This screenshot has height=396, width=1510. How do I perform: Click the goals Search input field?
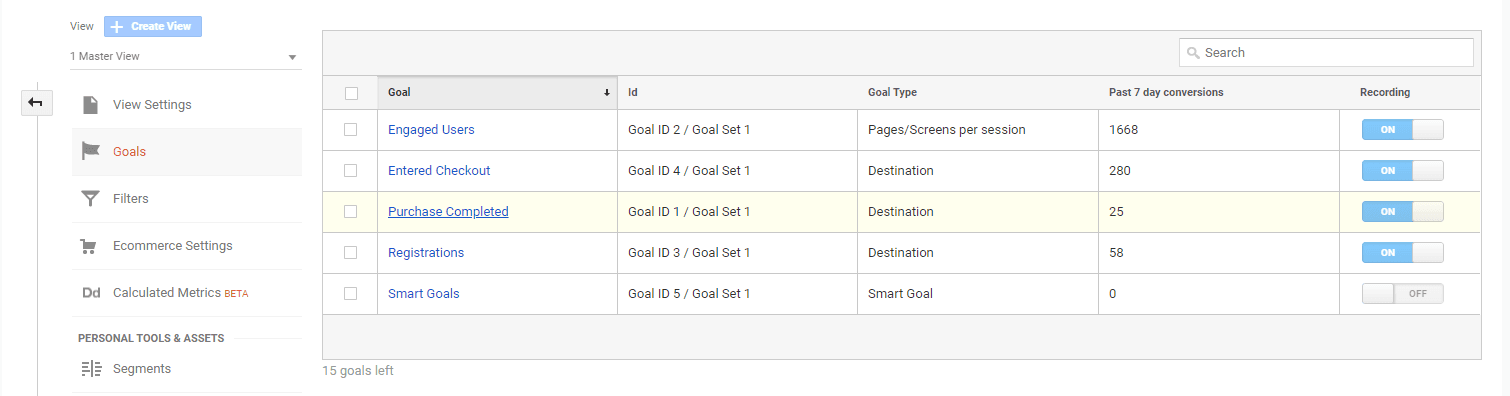point(1326,53)
